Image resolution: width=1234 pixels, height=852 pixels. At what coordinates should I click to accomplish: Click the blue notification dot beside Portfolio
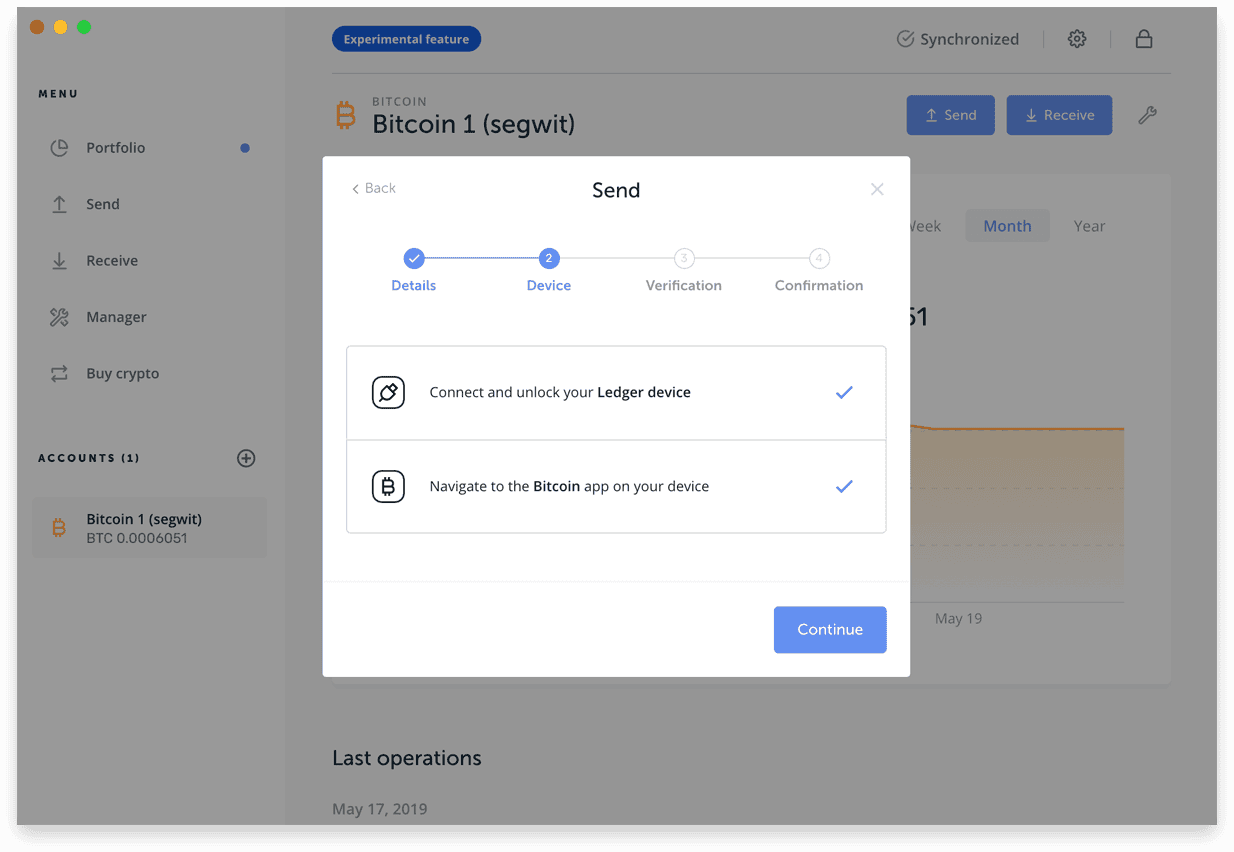(245, 148)
